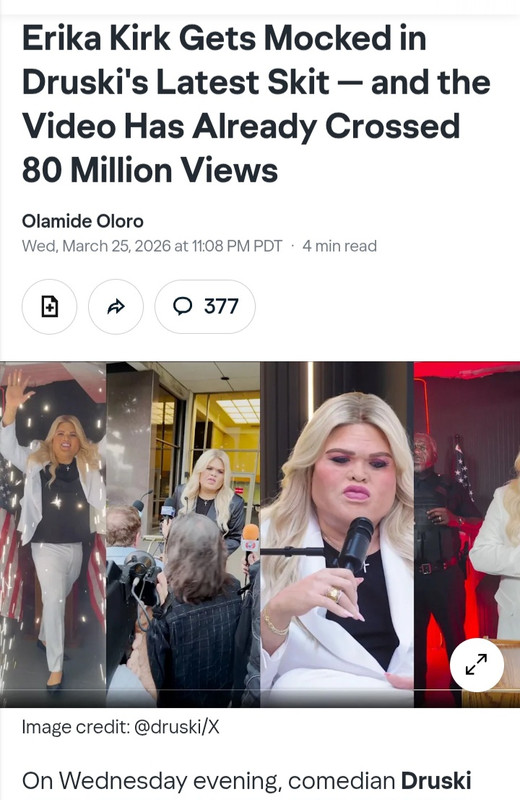
Task: Click the black microphone in the close-up panel
Action: [355, 544]
